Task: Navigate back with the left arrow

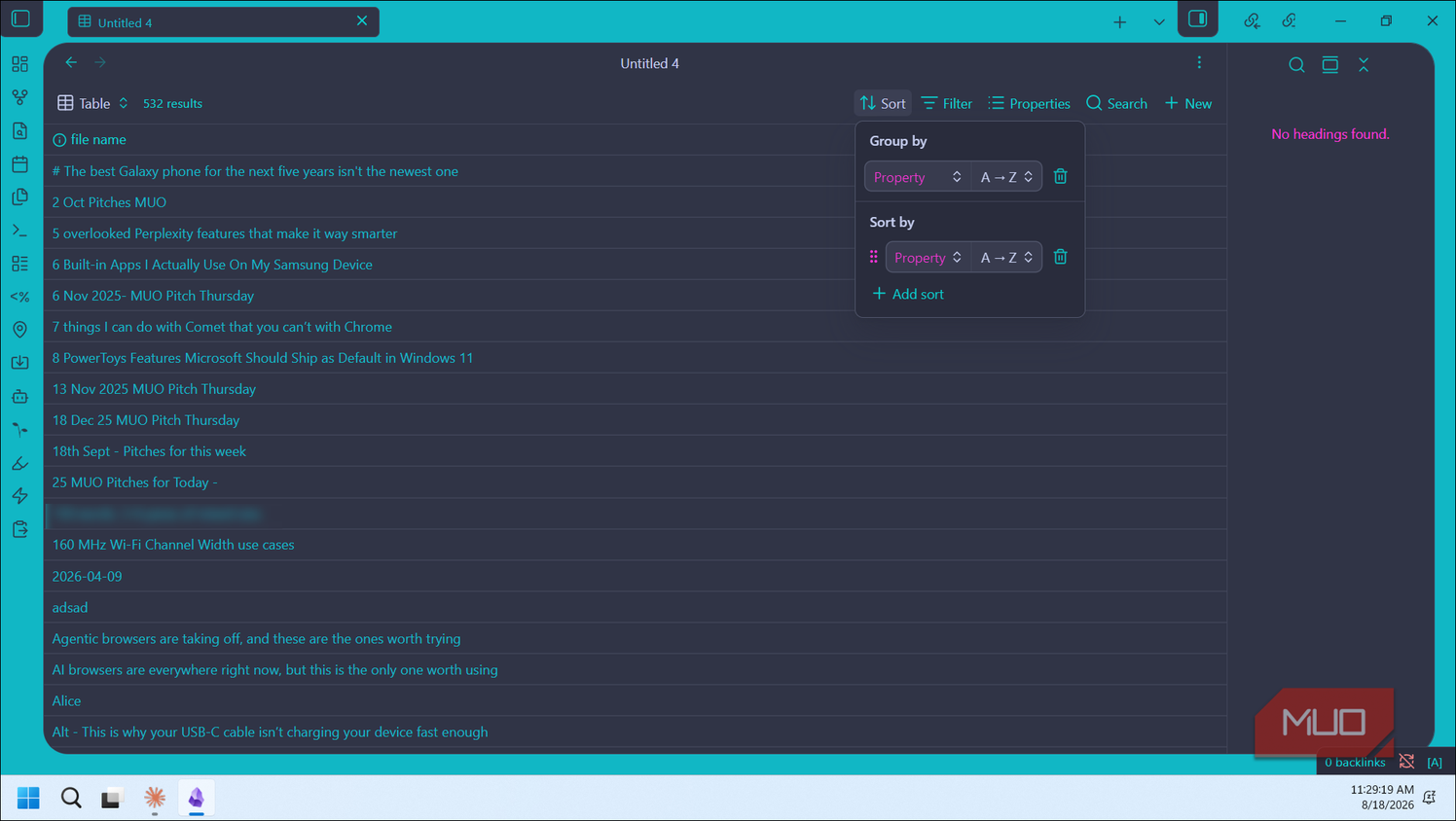Action: coord(71,62)
